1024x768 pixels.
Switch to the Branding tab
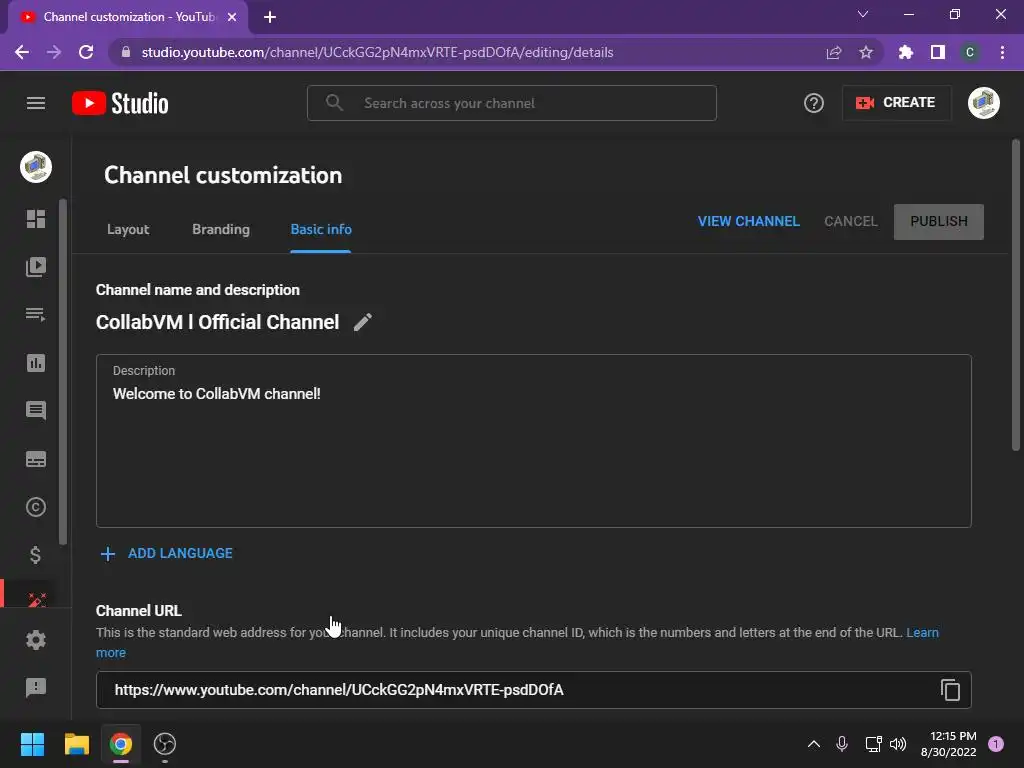pos(221,229)
